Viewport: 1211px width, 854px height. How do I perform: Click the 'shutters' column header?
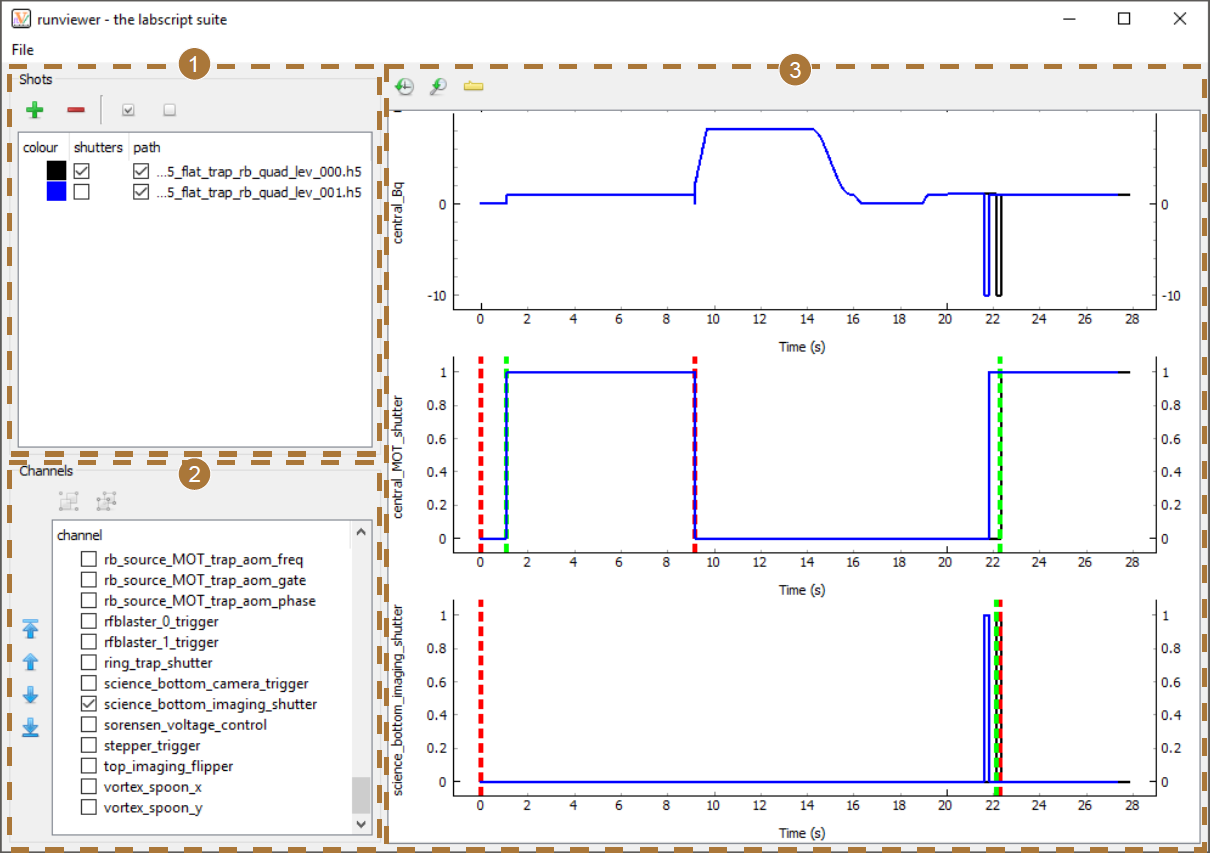(x=99, y=147)
